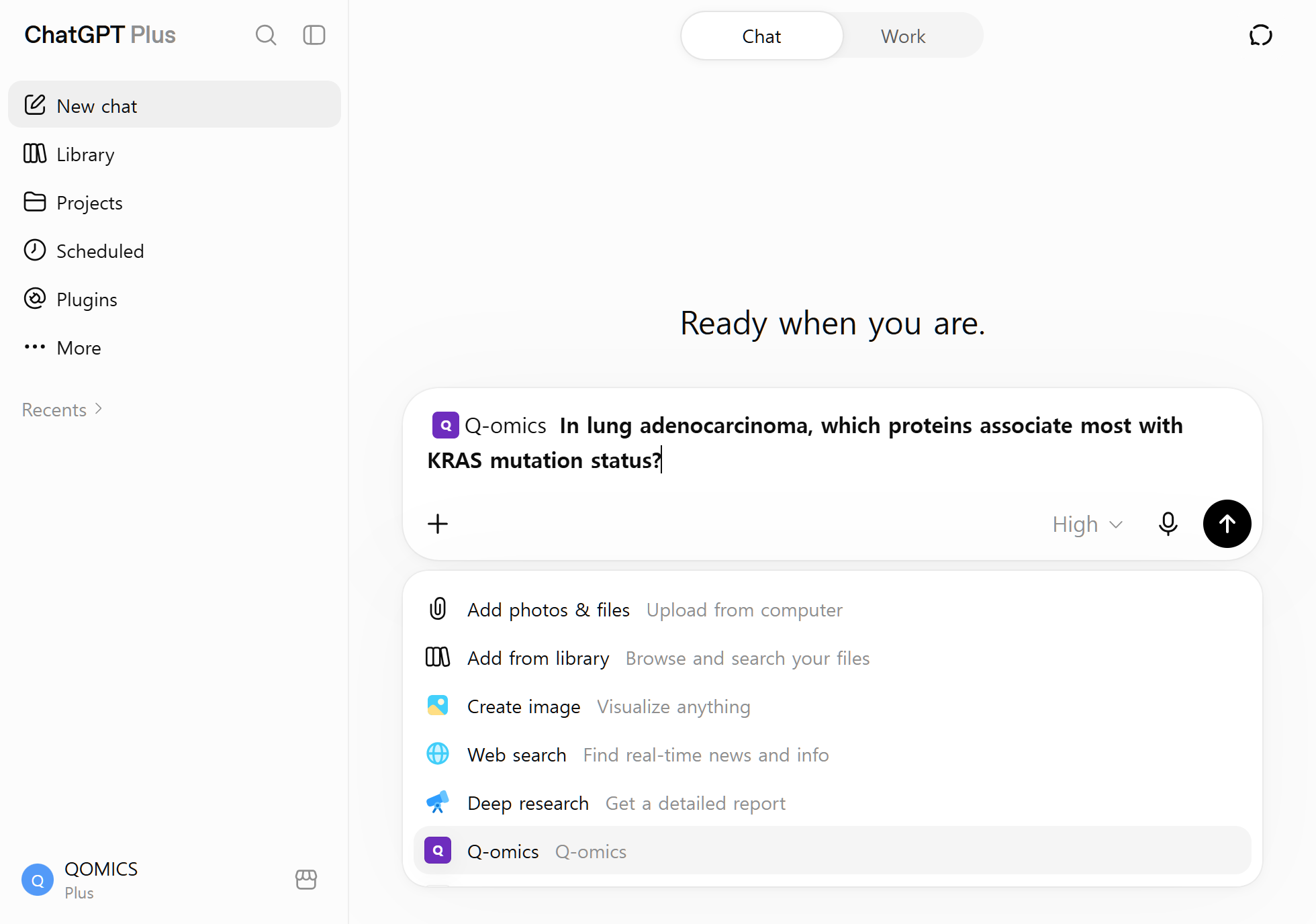Select the Q-omics entry in the menu
Screen dimensions: 1316x924
coord(833,850)
